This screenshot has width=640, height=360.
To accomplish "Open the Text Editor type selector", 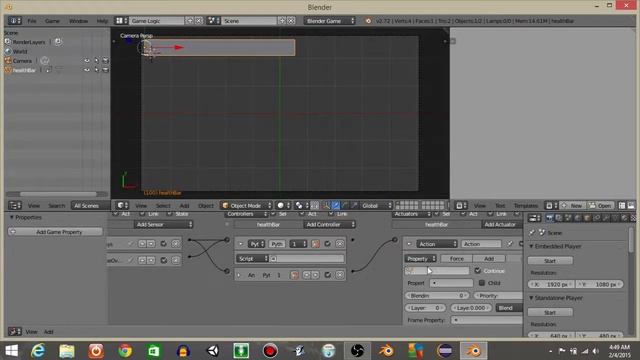I will tap(461, 205).
